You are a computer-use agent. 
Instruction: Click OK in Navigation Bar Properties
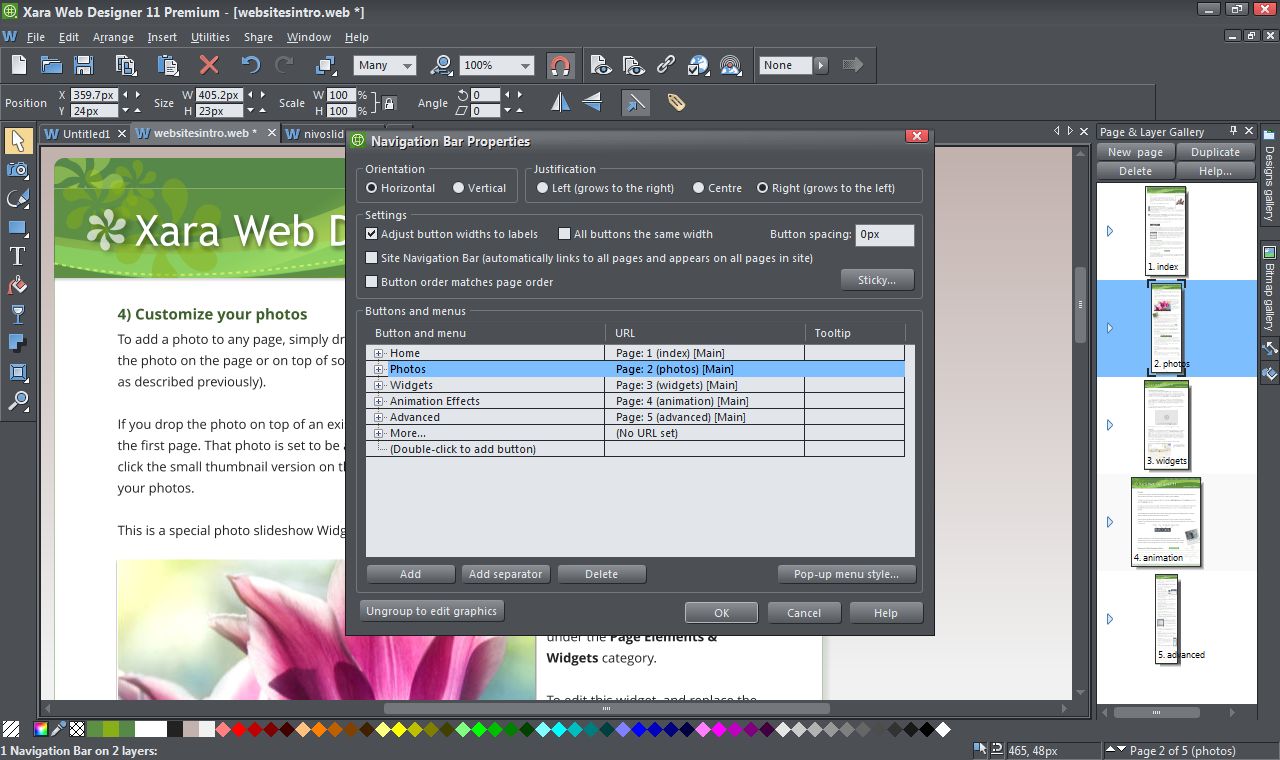point(721,613)
